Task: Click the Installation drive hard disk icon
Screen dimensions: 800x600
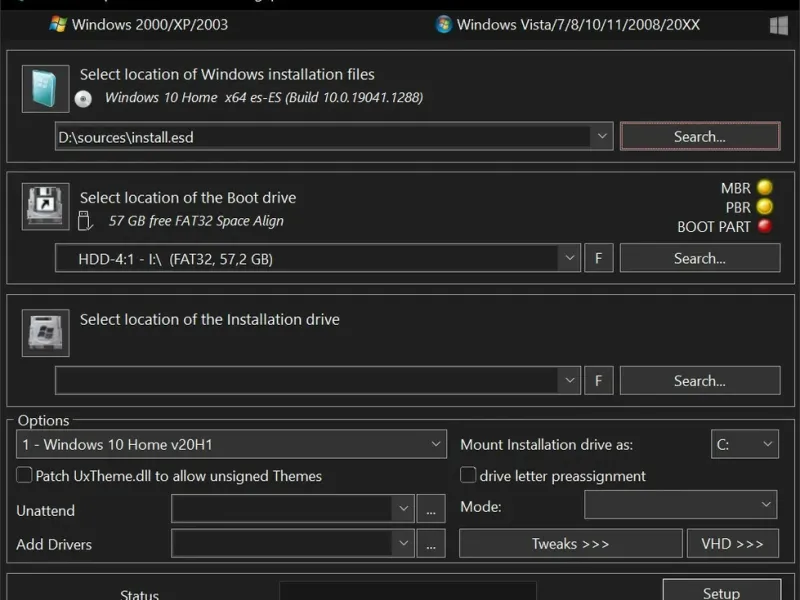Action: point(45,333)
